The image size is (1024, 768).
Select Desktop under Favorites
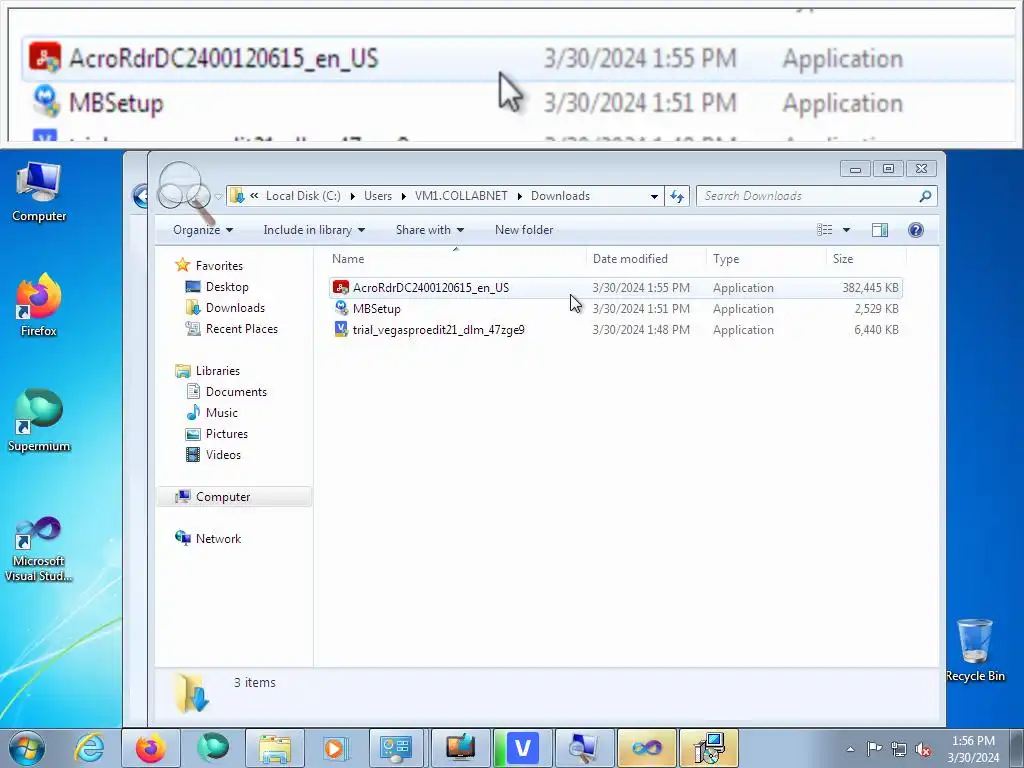click(x=217, y=287)
